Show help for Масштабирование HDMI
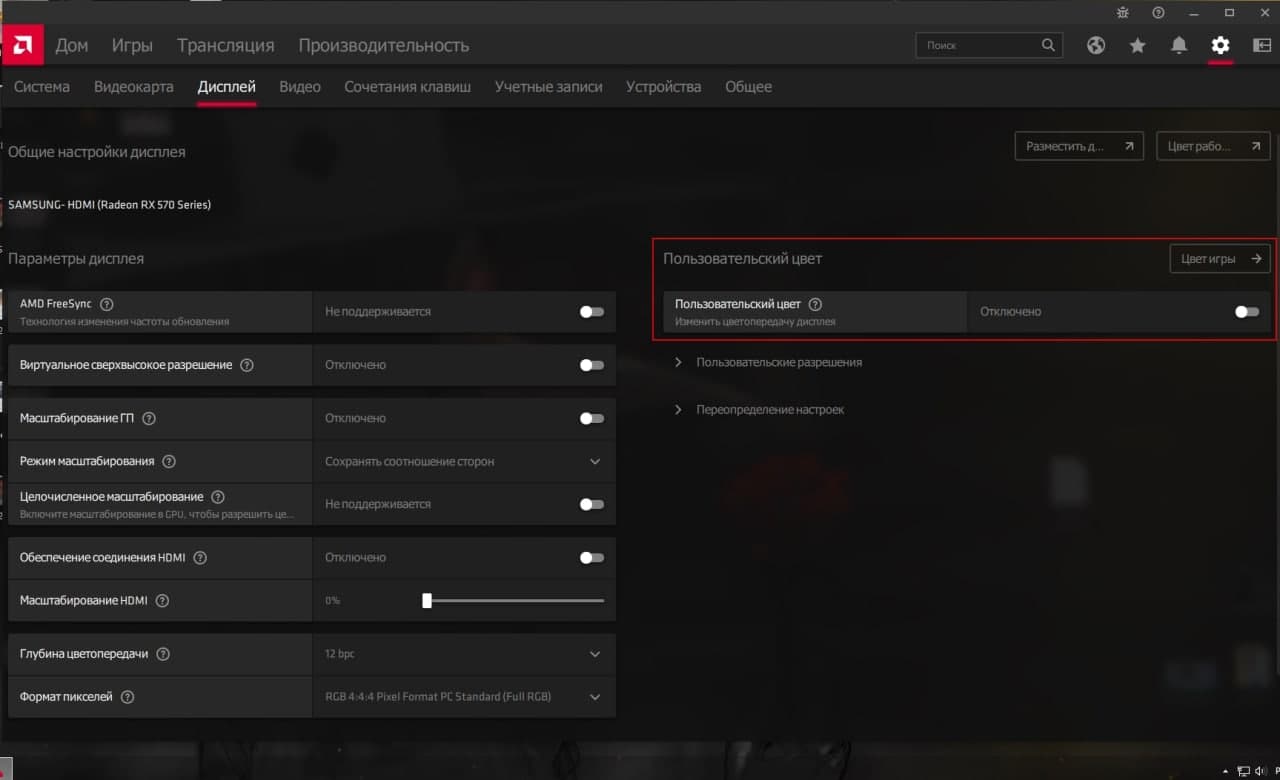This screenshot has height=780, width=1280. (x=162, y=601)
